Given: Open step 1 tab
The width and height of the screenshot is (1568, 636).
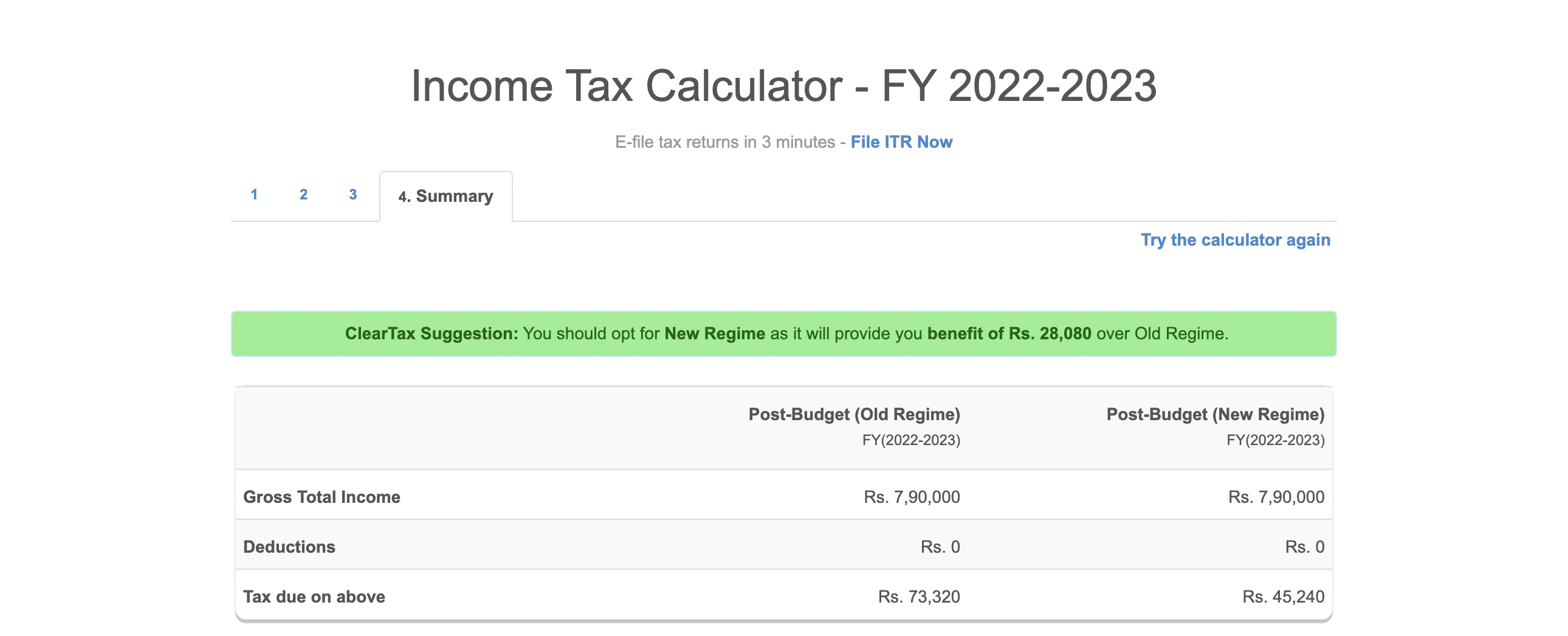Looking at the screenshot, I should pyautogui.click(x=254, y=195).
